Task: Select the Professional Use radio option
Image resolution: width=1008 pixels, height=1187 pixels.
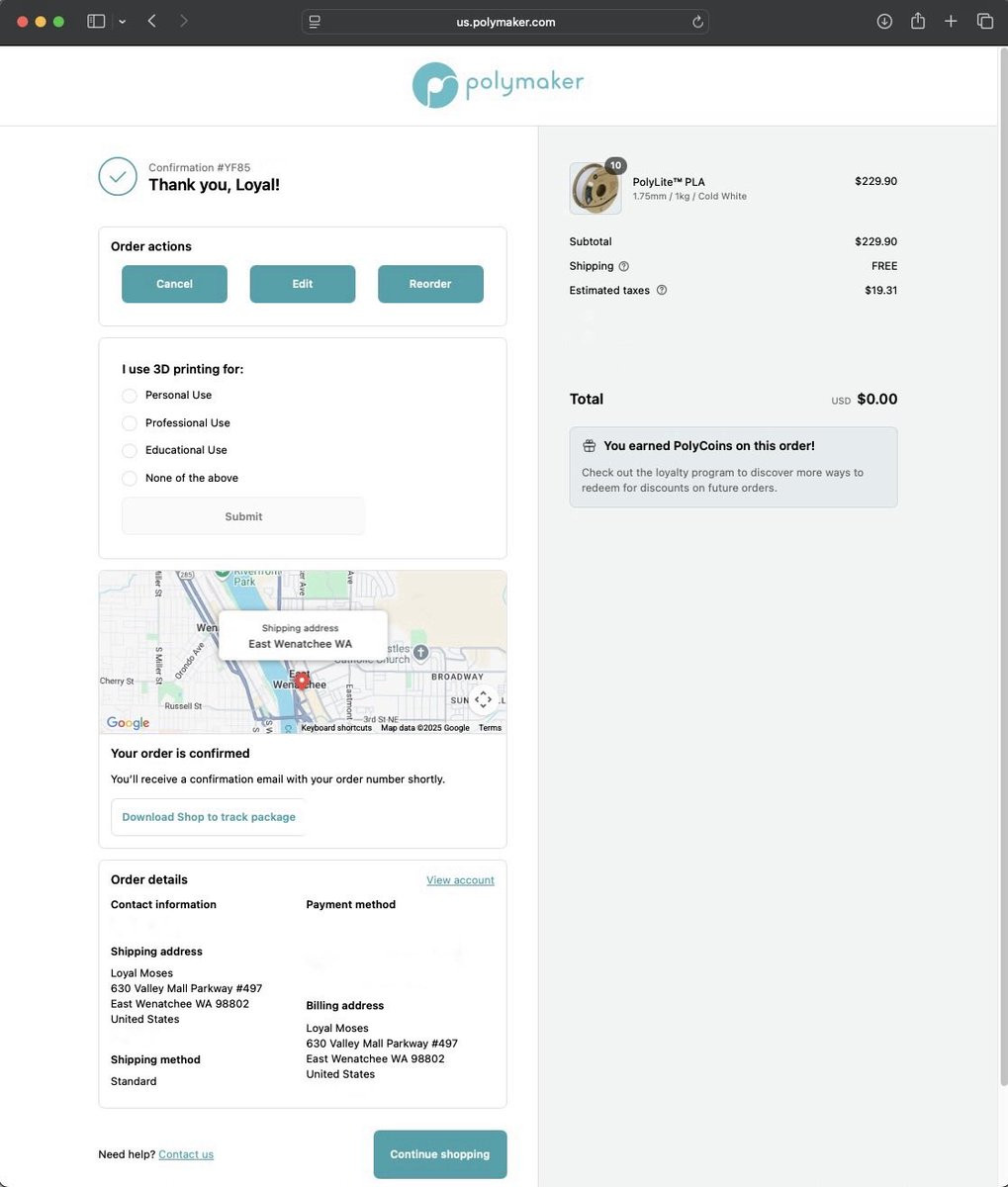Action: [x=130, y=423]
